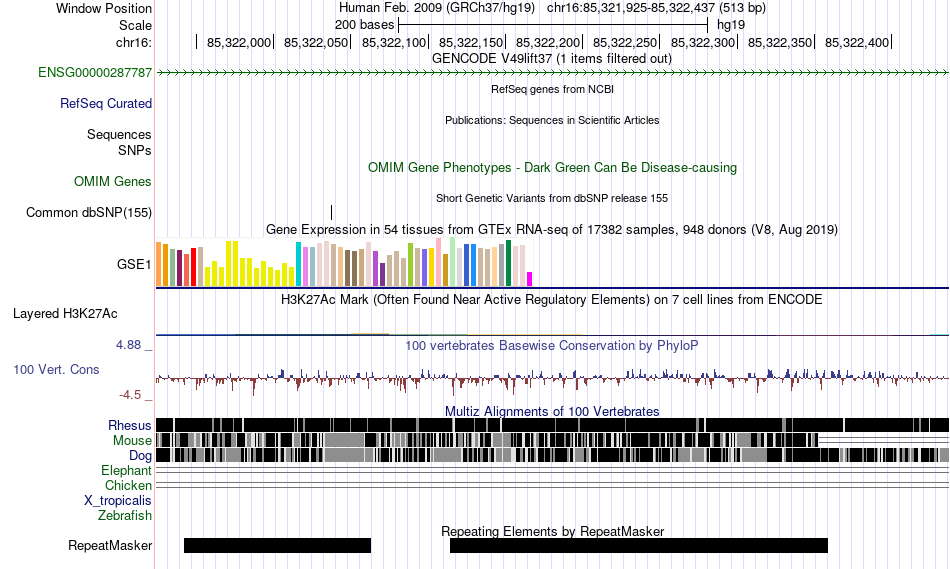Click Repeating Elements by RepeatMasker title
This screenshot has height=569, width=950.
click(552, 531)
